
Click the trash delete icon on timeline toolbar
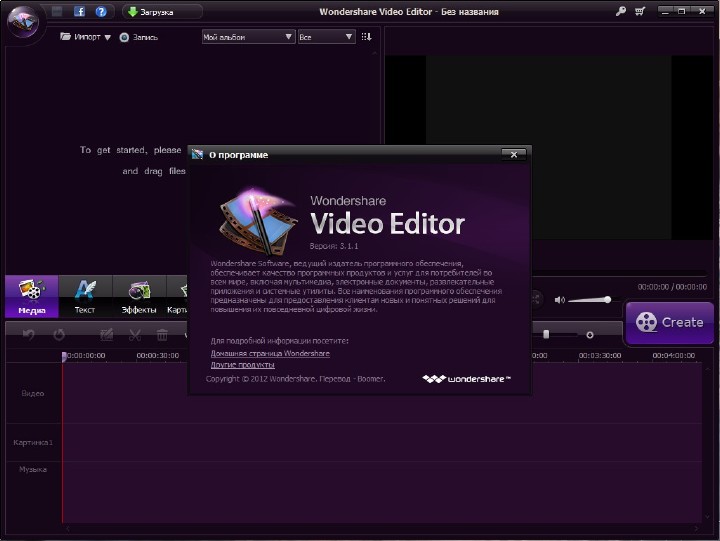(162, 335)
